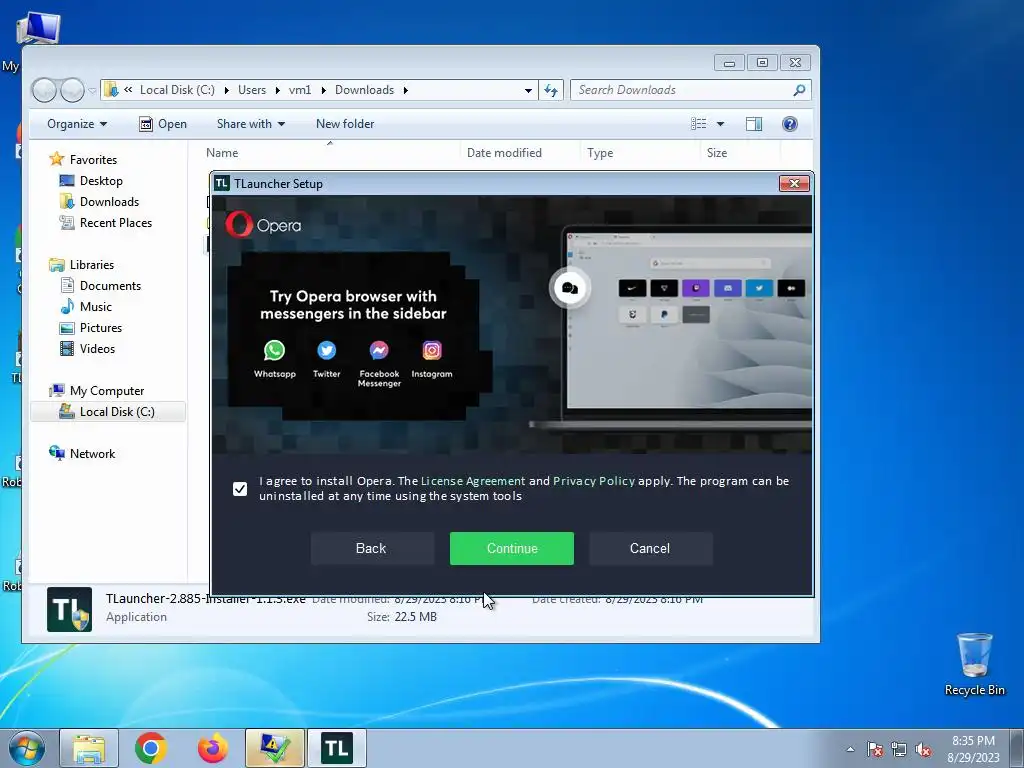Open the Windows Start menu
Image resolution: width=1024 pixels, height=768 pixels.
[x=26, y=748]
